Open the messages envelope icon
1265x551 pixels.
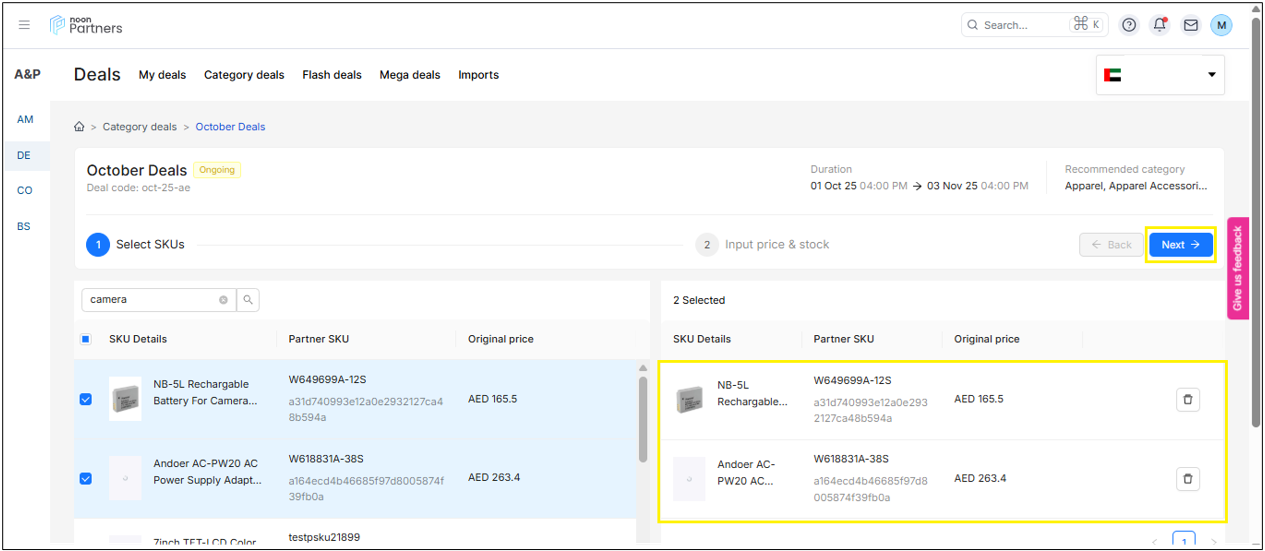[1190, 25]
